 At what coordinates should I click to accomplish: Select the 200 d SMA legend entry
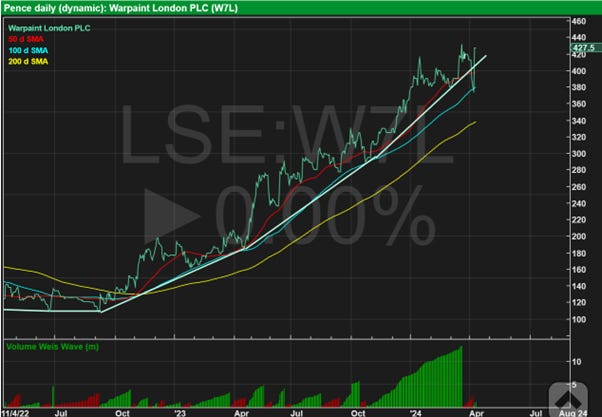coord(28,61)
